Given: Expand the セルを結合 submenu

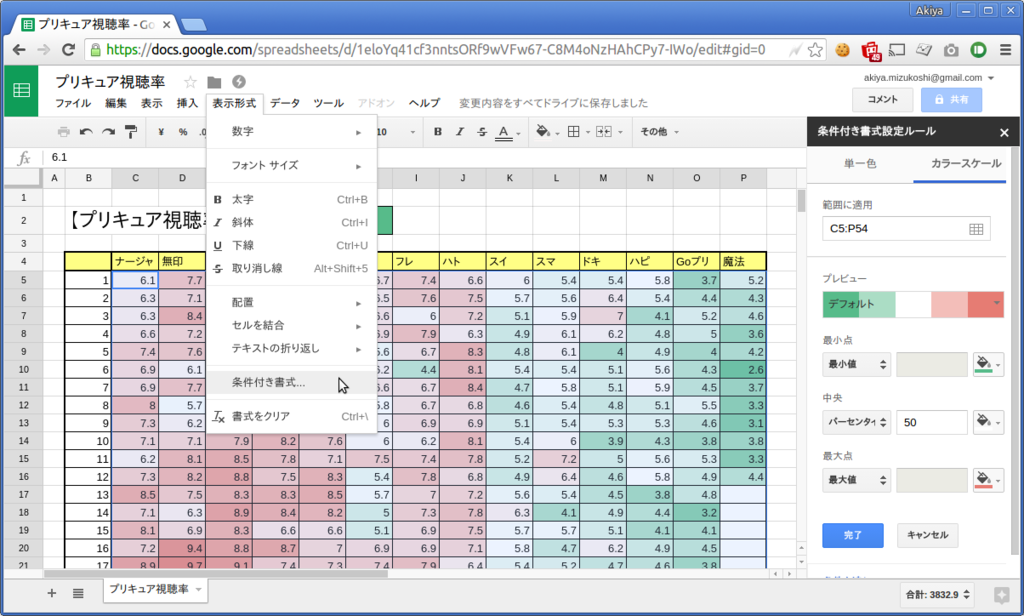Looking at the screenshot, I should coord(291,325).
